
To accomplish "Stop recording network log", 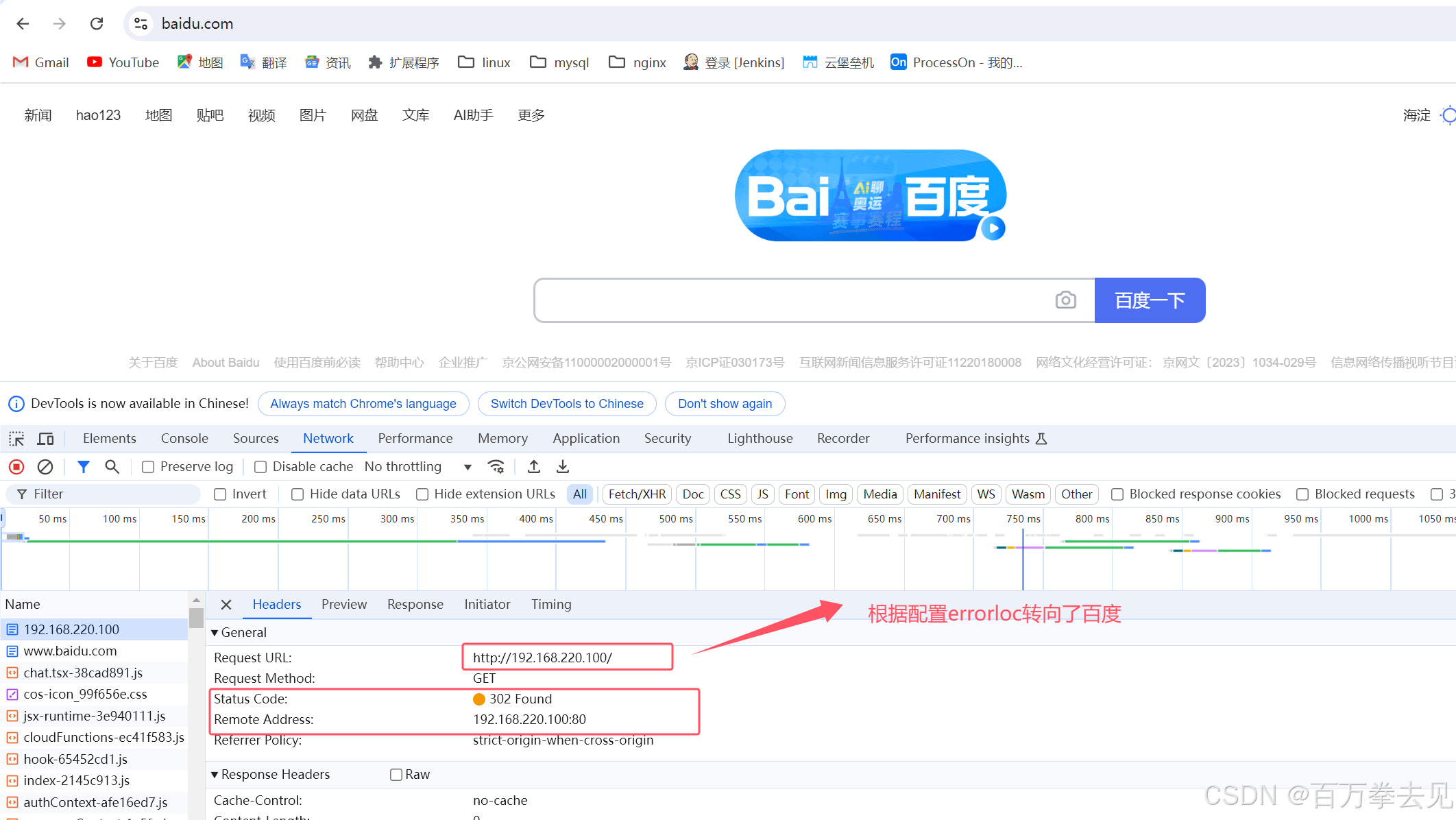I will [16, 467].
